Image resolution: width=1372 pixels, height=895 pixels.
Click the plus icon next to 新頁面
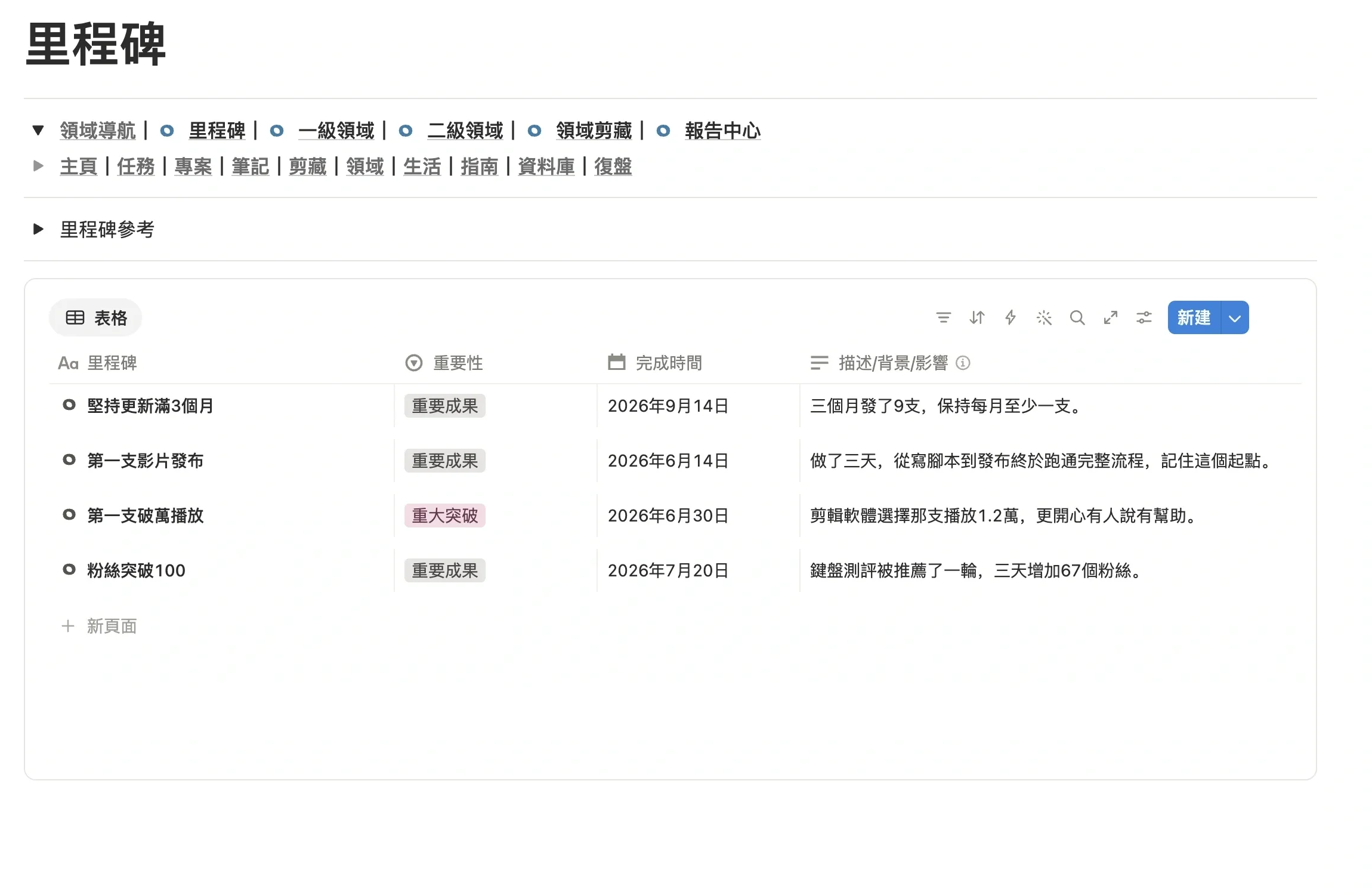point(68,626)
